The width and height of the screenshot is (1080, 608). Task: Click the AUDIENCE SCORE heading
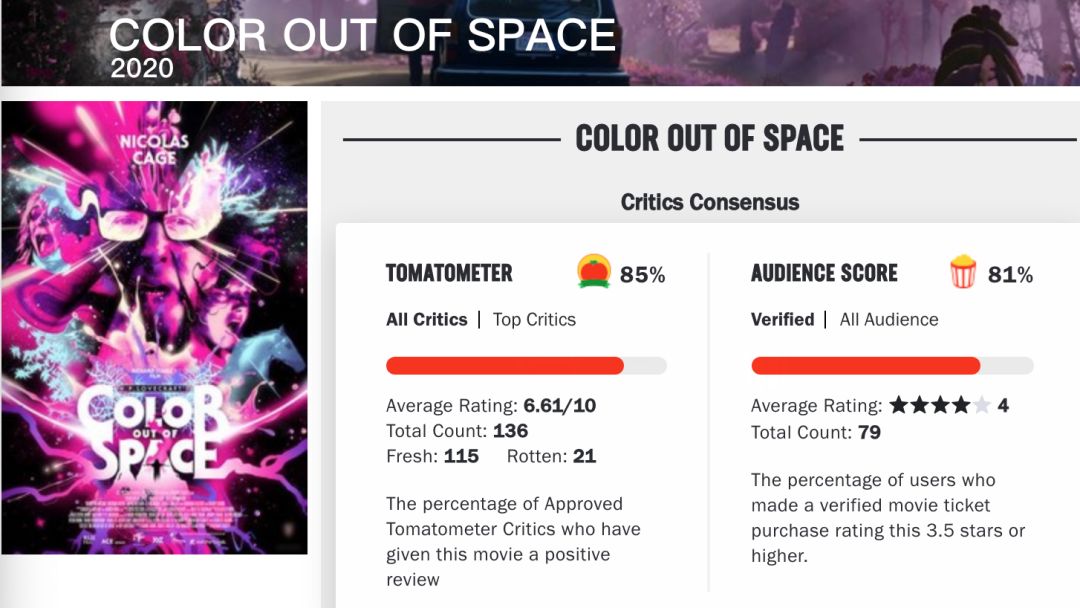click(x=824, y=273)
